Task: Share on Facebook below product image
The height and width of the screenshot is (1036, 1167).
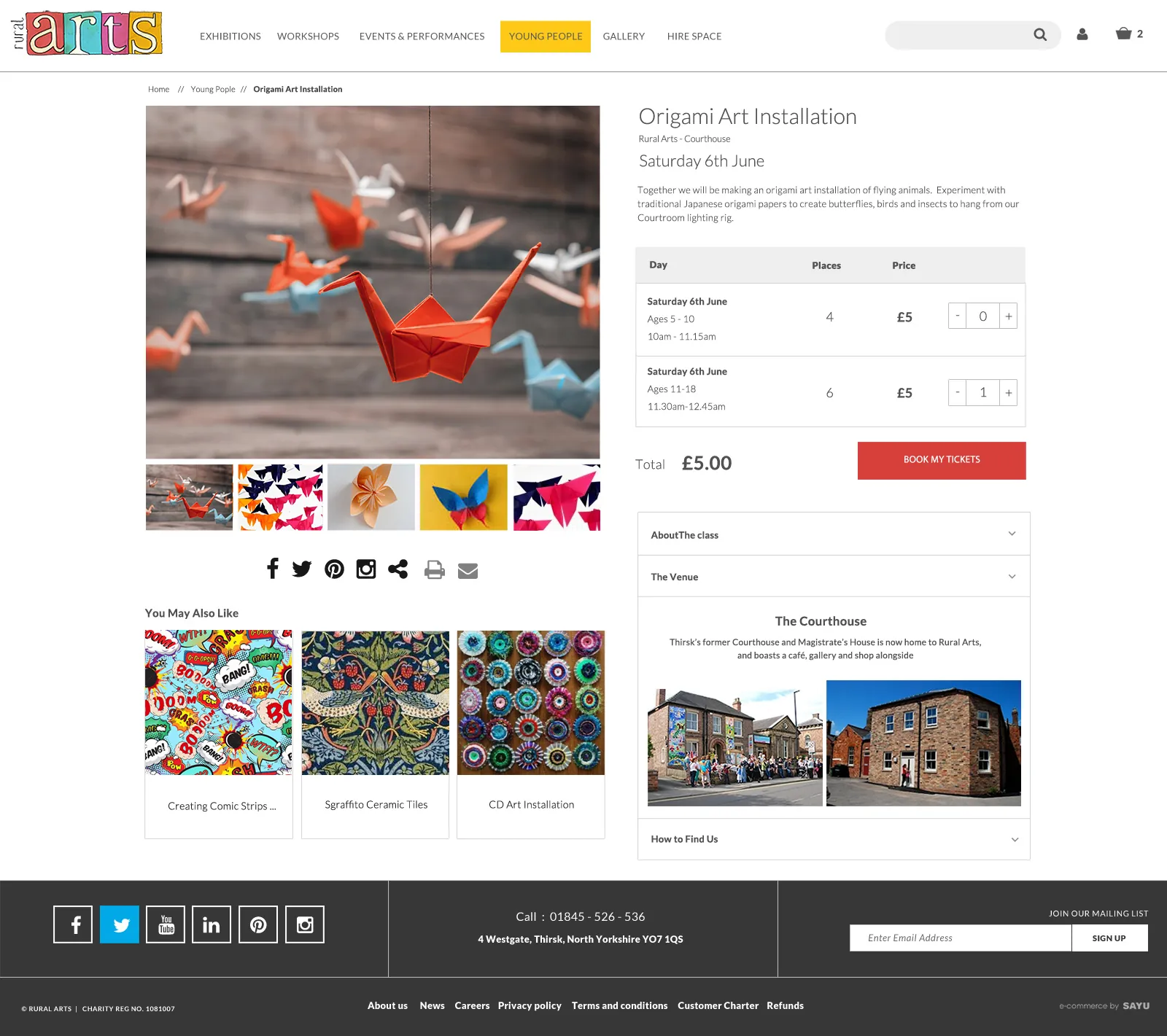Action: click(x=273, y=569)
